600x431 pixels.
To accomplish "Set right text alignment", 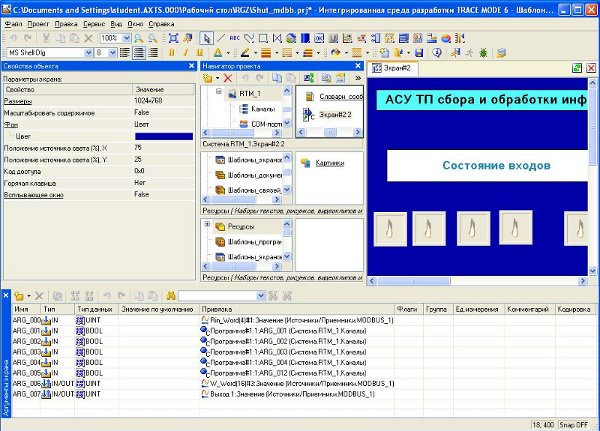I will click(153, 53).
